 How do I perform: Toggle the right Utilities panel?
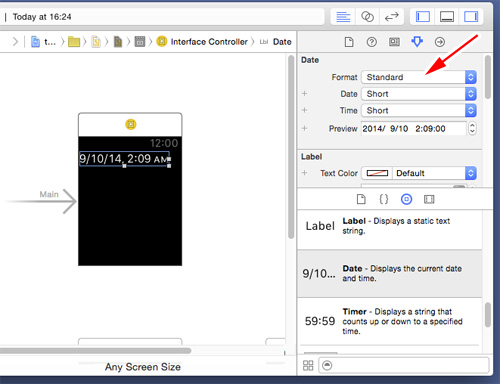[471, 17]
